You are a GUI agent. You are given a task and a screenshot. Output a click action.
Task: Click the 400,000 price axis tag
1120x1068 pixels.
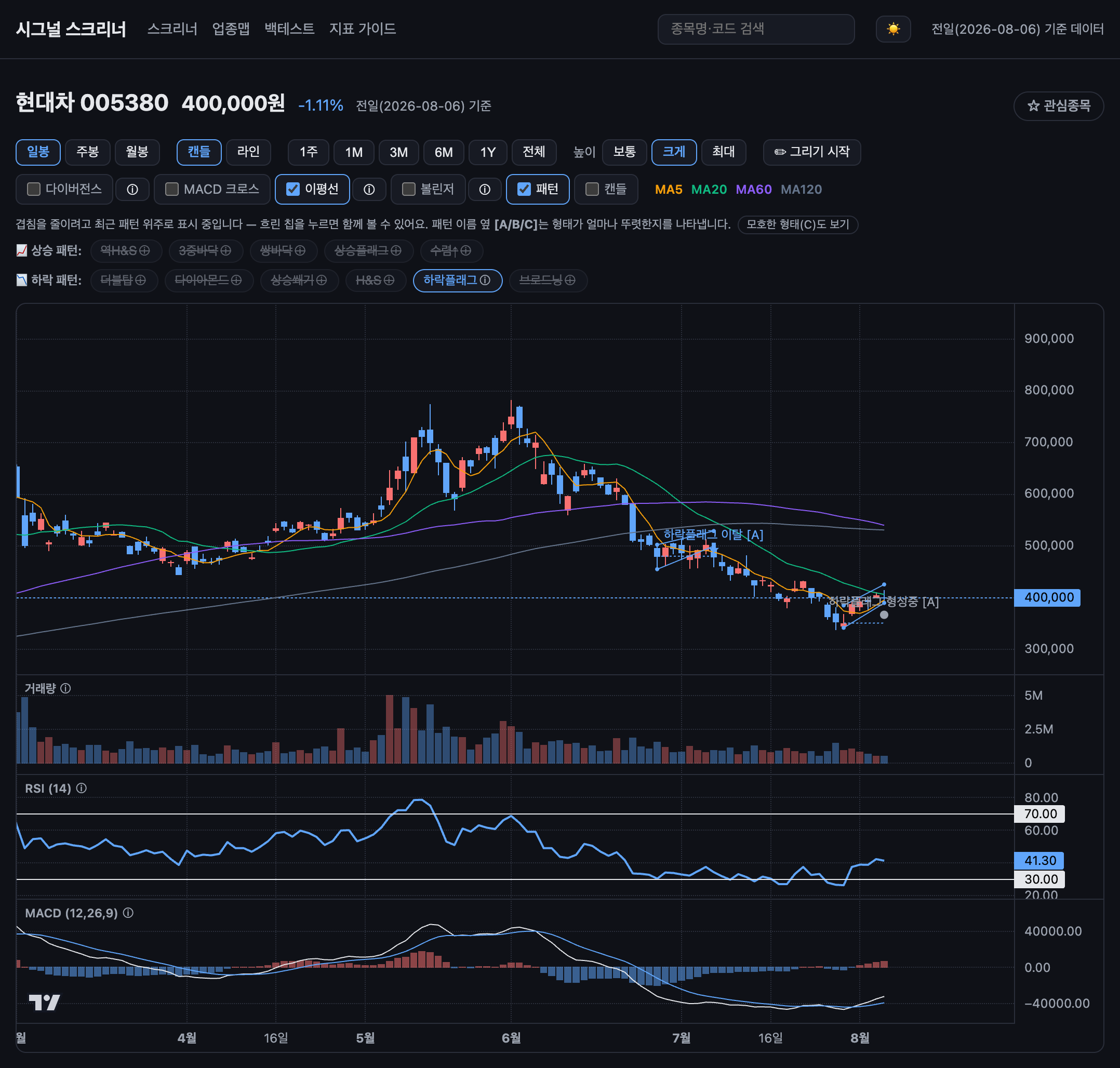[x=1047, y=598]
